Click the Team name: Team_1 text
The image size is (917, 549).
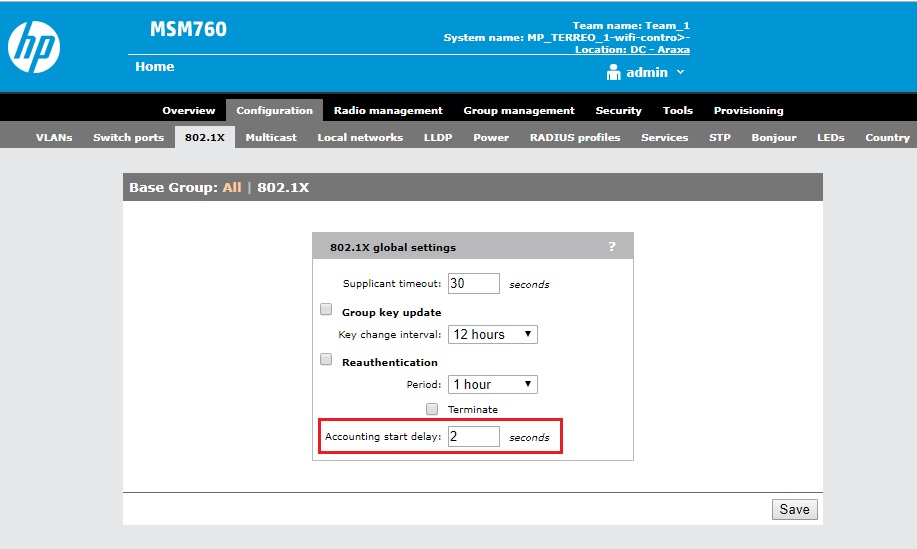point(631,25)
